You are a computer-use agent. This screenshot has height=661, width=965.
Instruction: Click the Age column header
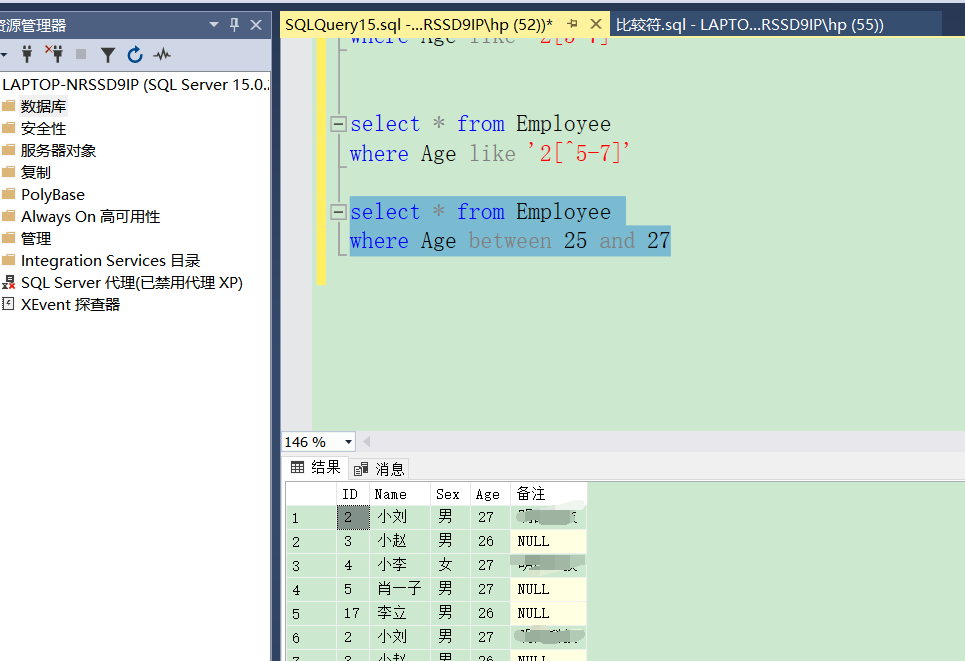pos(491,494)
